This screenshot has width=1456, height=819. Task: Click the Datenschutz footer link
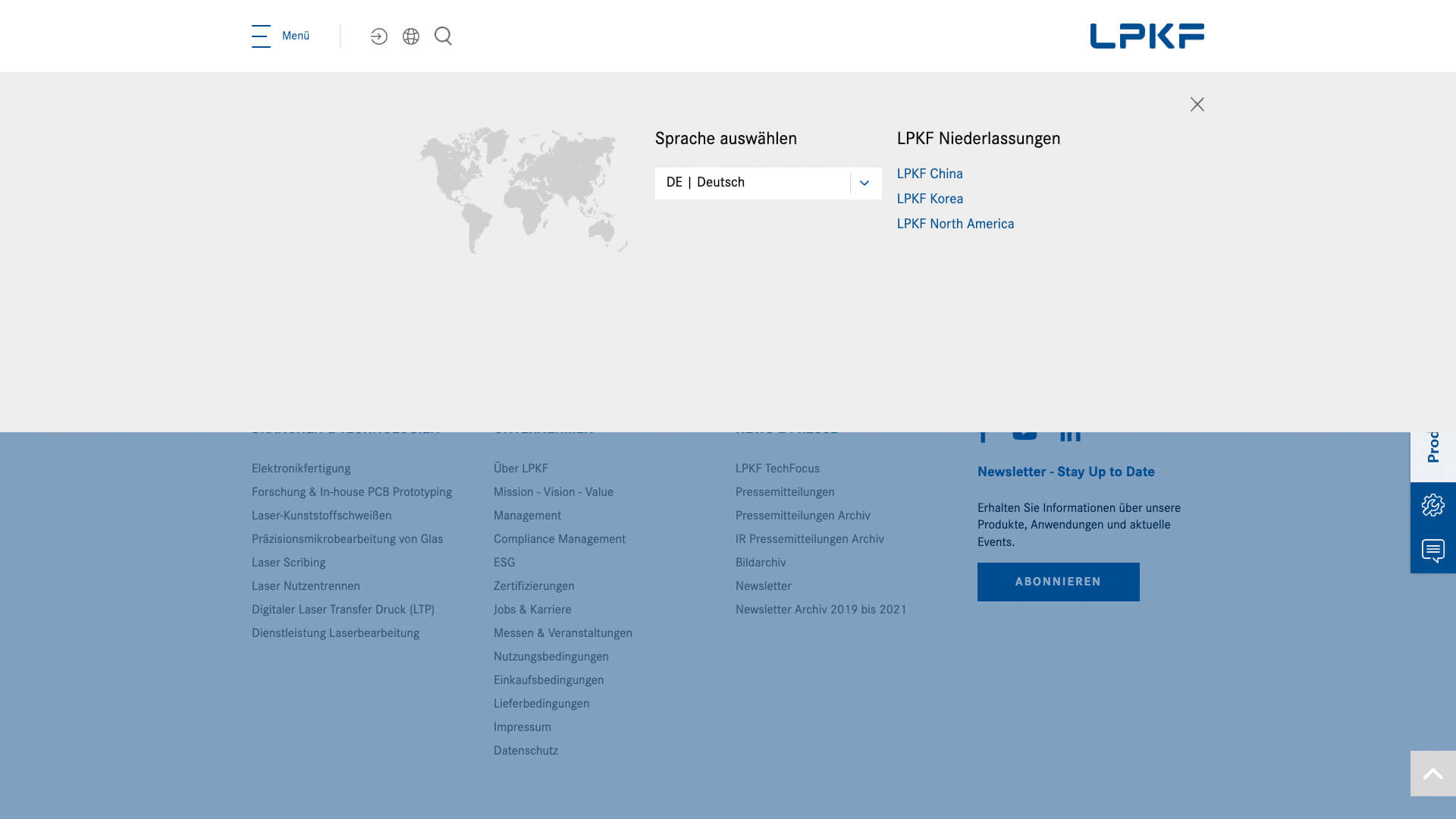[x=525, y=750]
